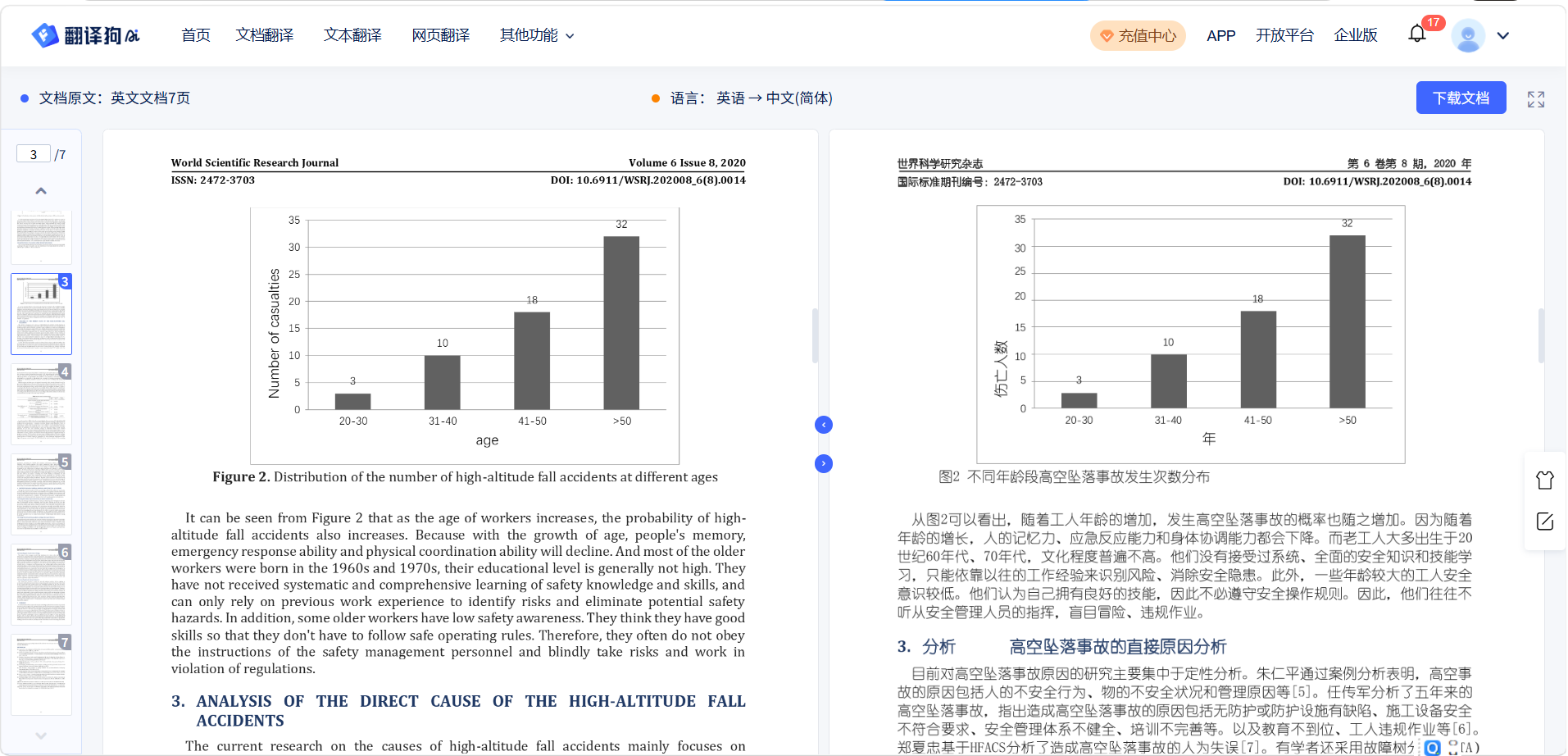This screenshot has height=756, width=1568.
Task: Open the APP link
Action: coord(1220,36)
